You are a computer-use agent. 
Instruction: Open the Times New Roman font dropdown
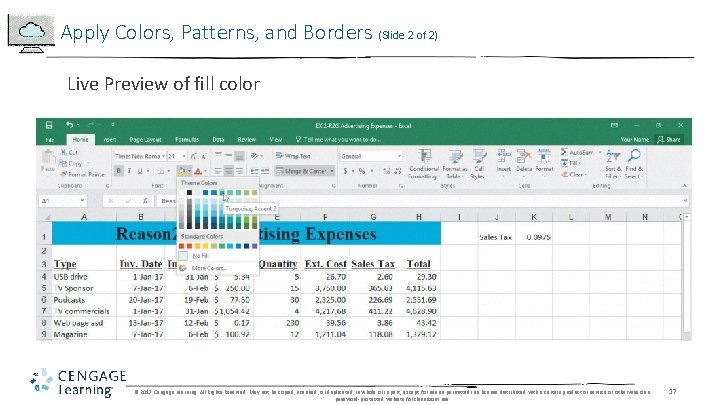tap(163, 156)
